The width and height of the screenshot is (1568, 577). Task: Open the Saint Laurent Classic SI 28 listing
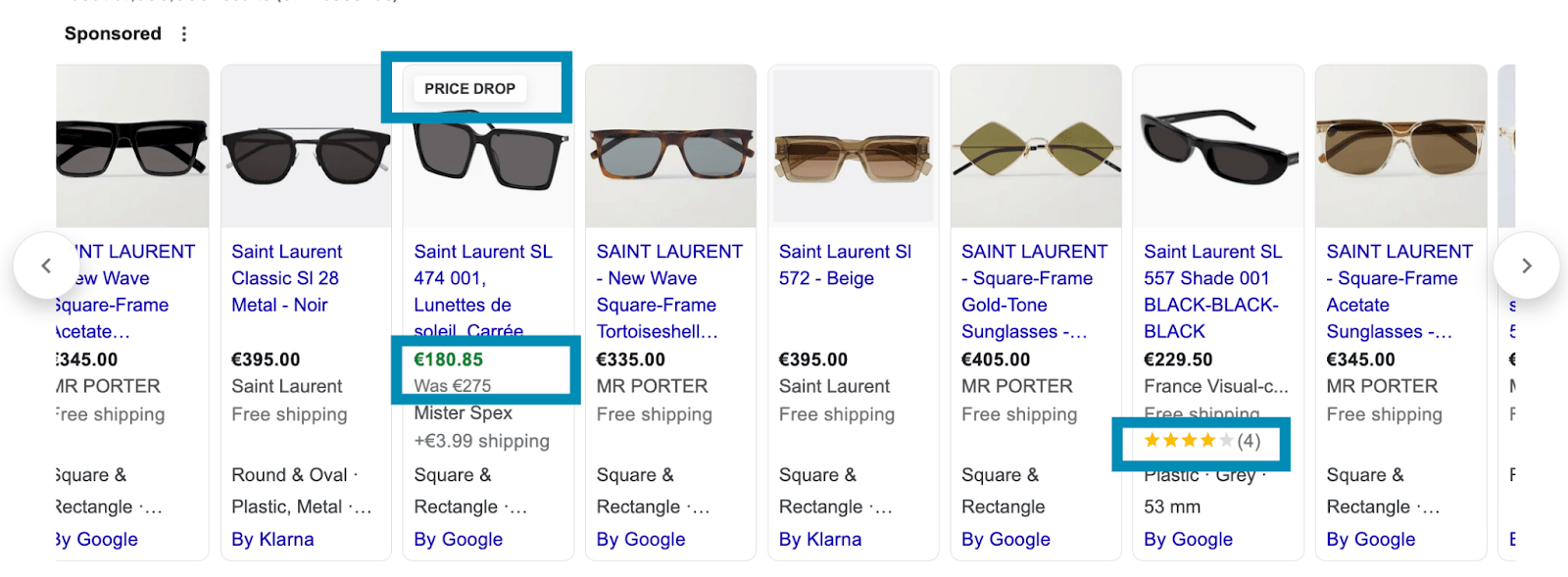point(285,278)
